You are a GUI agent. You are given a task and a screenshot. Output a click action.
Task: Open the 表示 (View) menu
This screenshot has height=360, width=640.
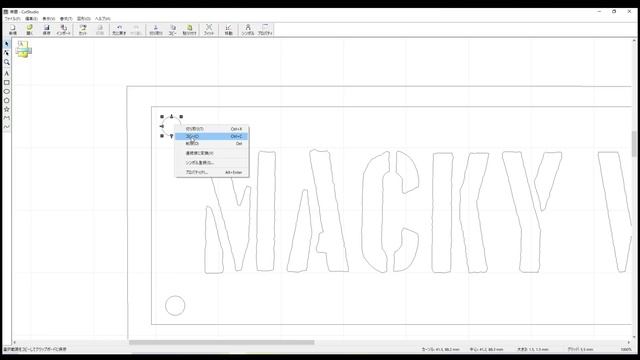(x=49, y=19)
